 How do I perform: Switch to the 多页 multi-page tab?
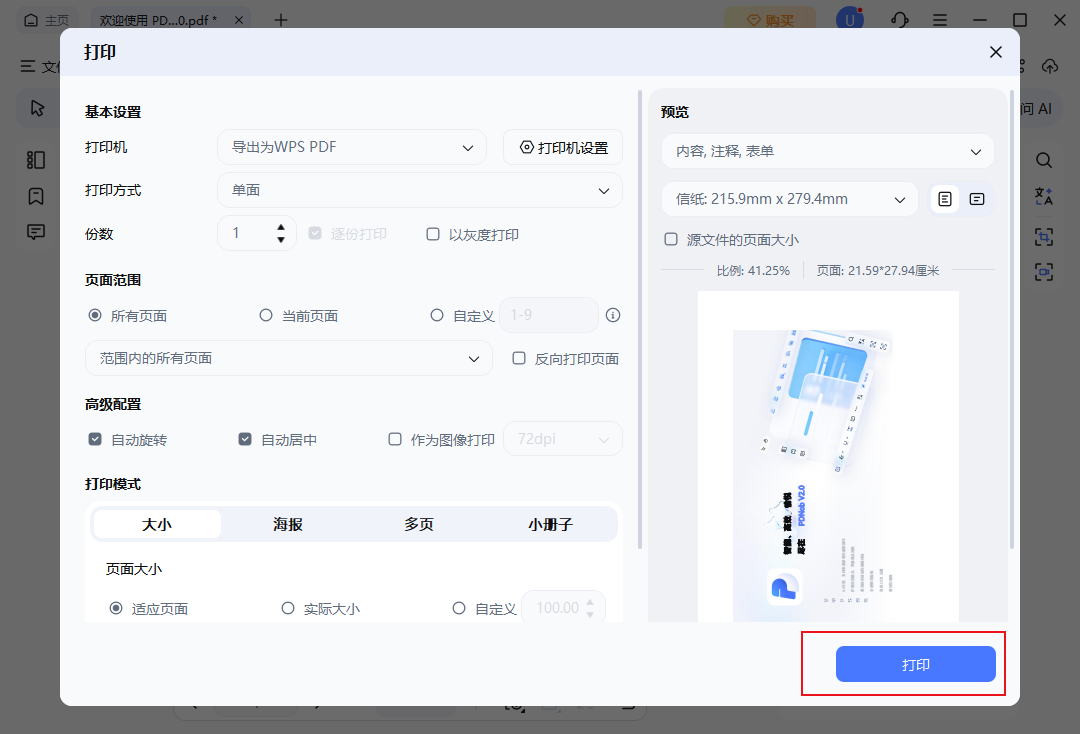click(419, 524)
